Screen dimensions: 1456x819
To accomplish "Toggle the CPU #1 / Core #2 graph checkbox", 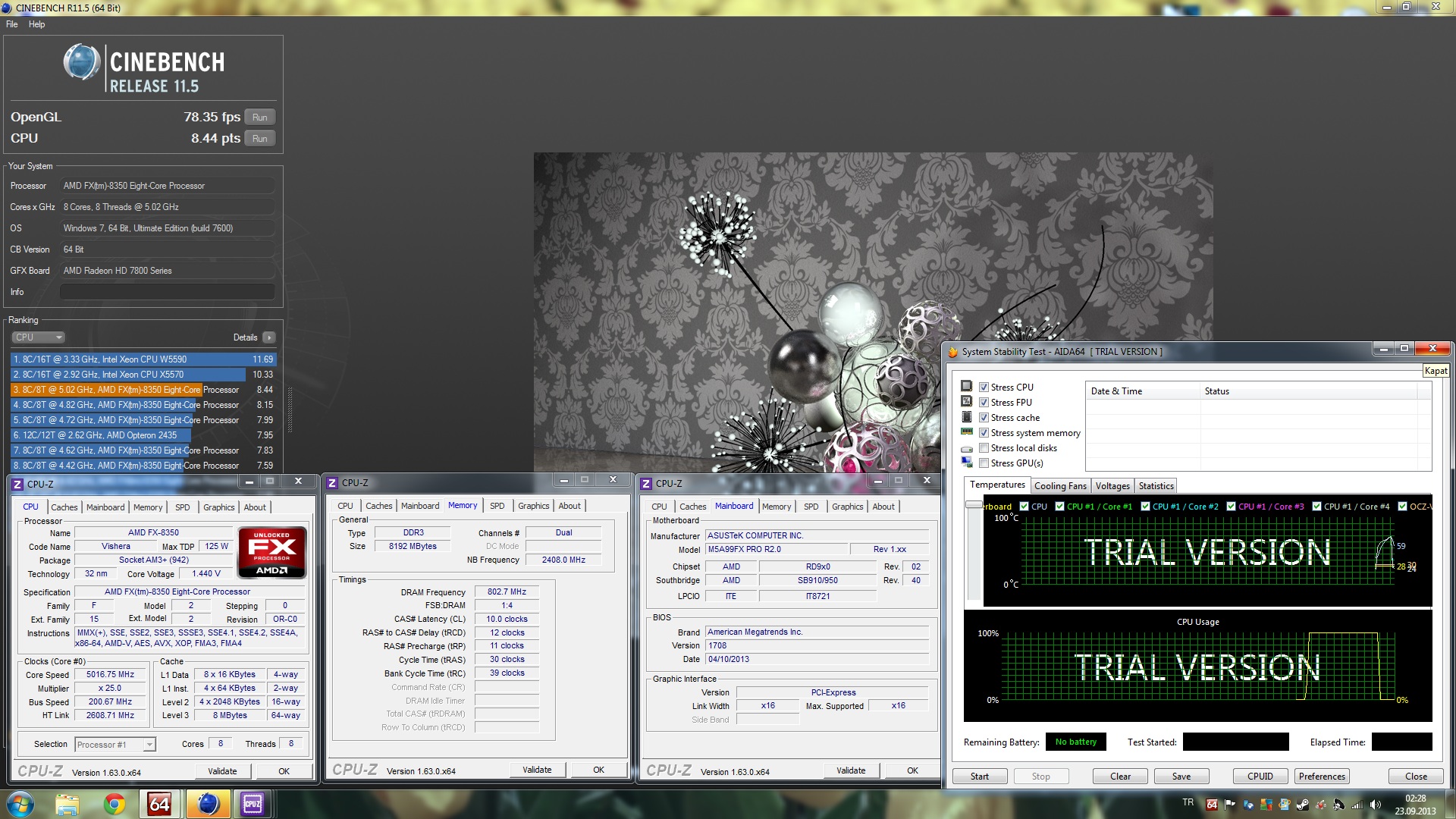I will pyautogui.click(x=1145, y=507).
